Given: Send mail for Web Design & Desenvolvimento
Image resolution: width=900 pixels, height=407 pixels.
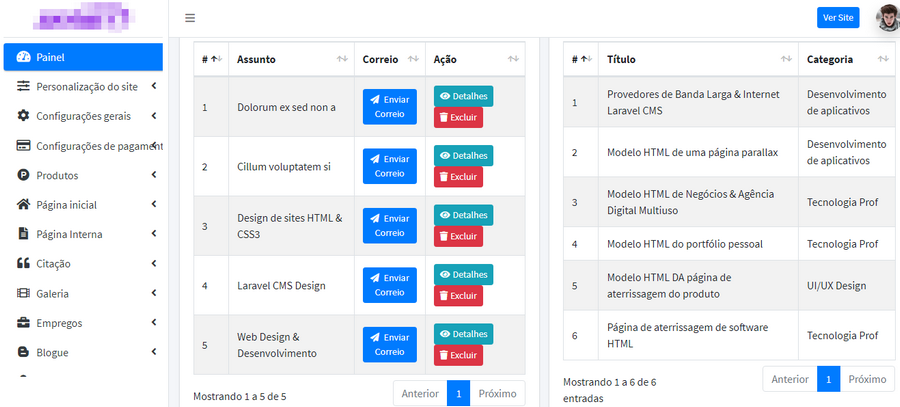Looking at the screenshot, I should (x=390, y=344).
